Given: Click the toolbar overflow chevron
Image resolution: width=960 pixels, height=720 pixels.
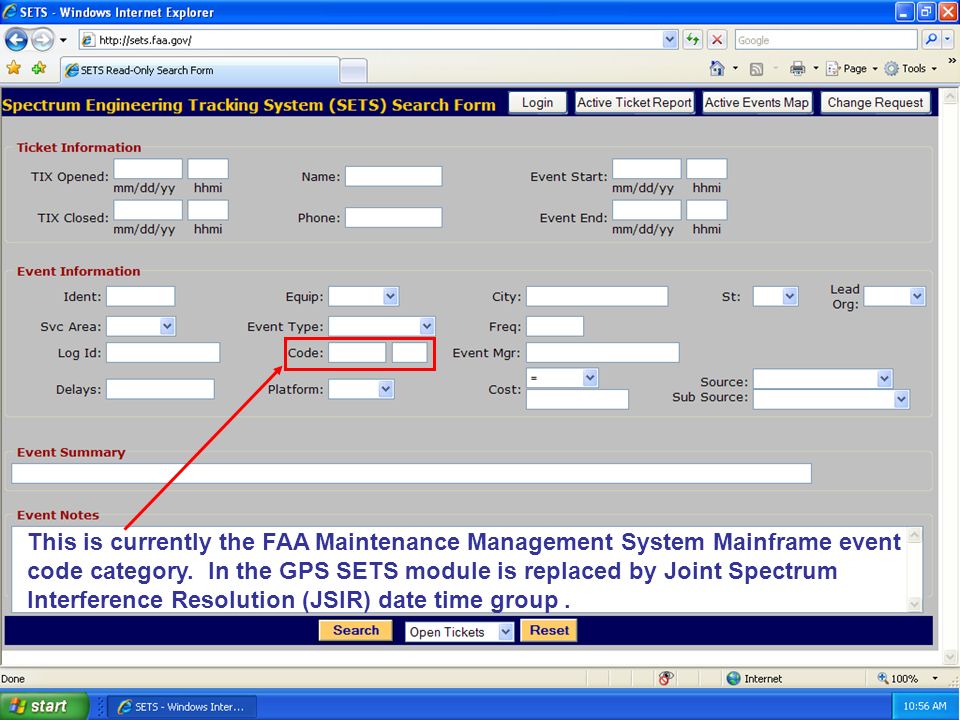Looking at the screenshot, I should (952, 61).
